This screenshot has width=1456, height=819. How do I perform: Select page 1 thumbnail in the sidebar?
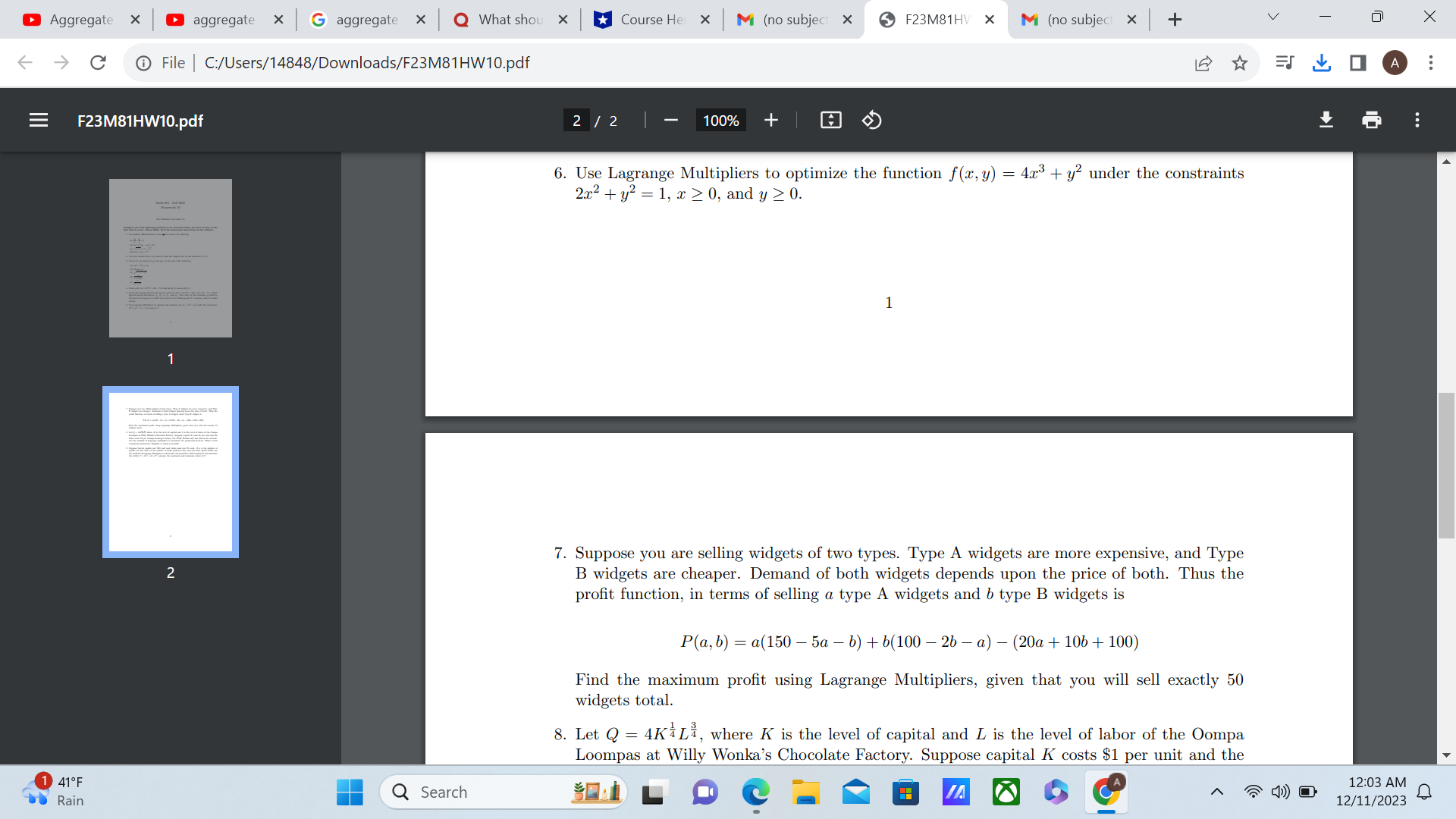(171, 258)
